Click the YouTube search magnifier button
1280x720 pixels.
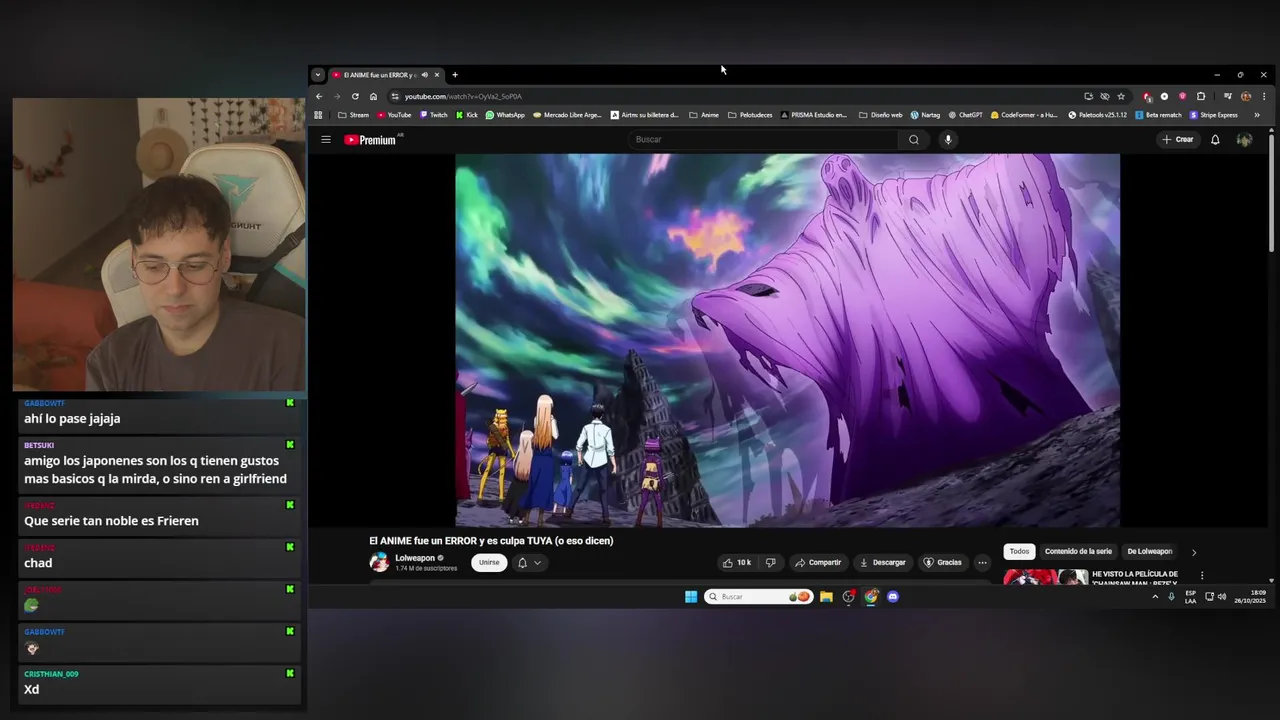click(914, 140)
